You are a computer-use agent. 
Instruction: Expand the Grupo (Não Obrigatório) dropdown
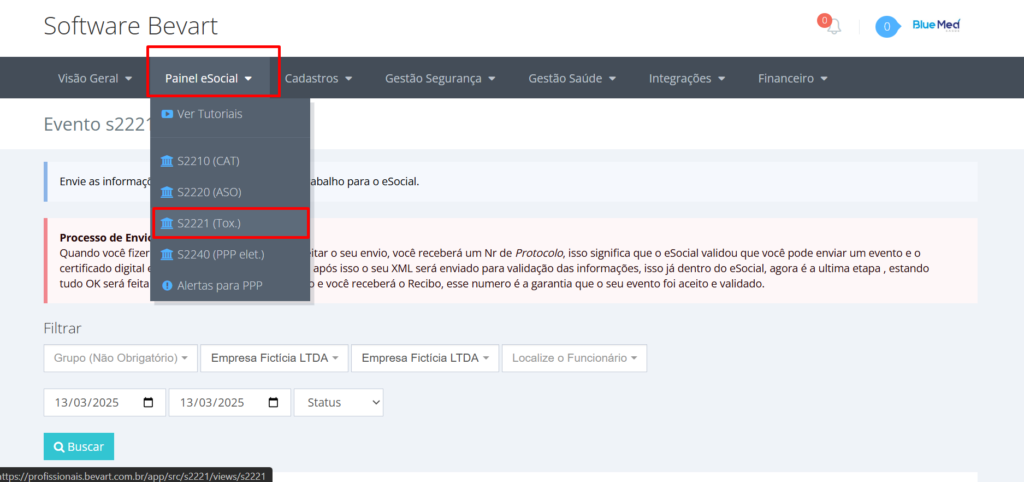point(121,358)
